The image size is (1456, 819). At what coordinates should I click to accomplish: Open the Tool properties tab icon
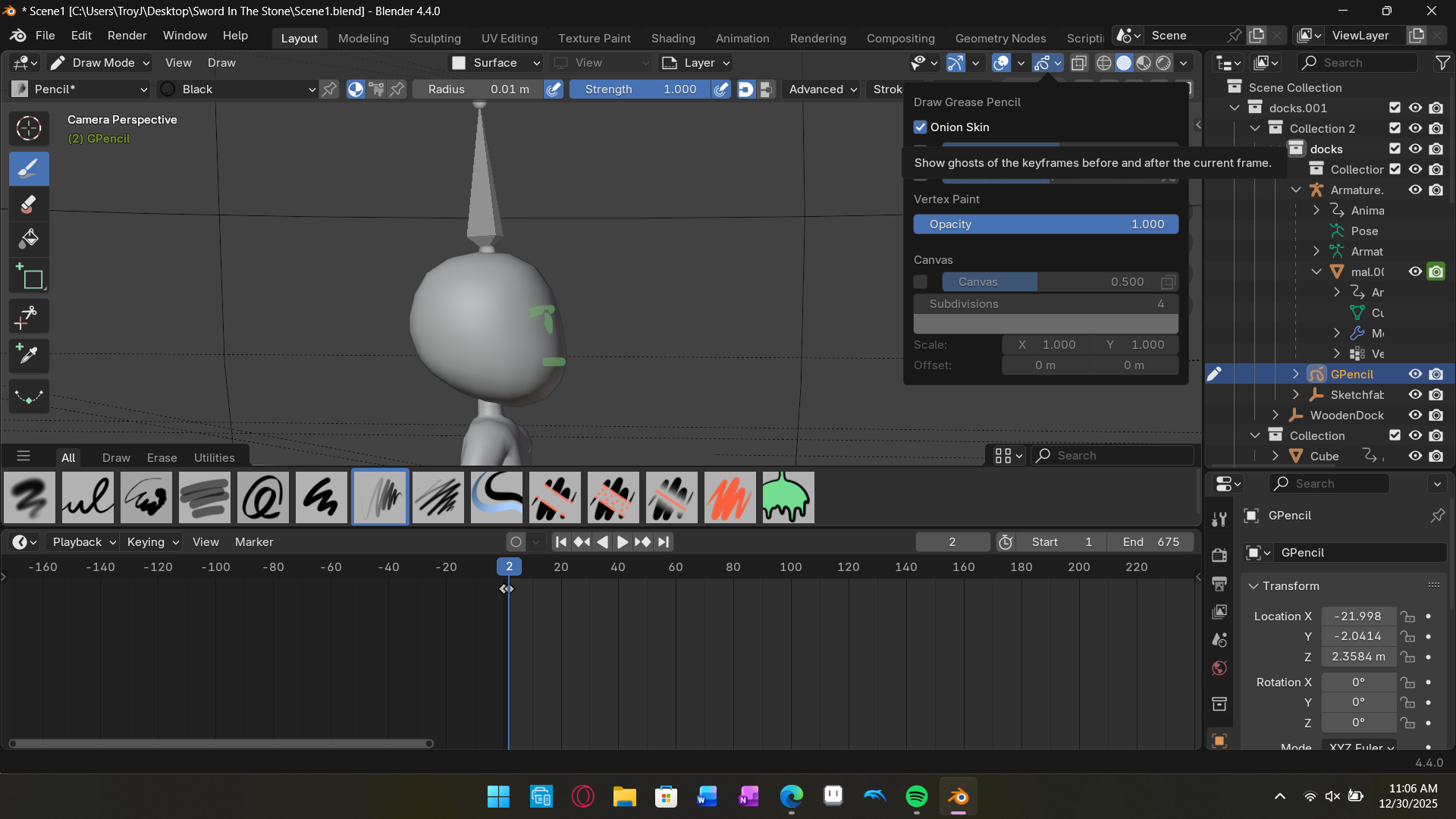pyautogui.click(x=1219, y=519)
